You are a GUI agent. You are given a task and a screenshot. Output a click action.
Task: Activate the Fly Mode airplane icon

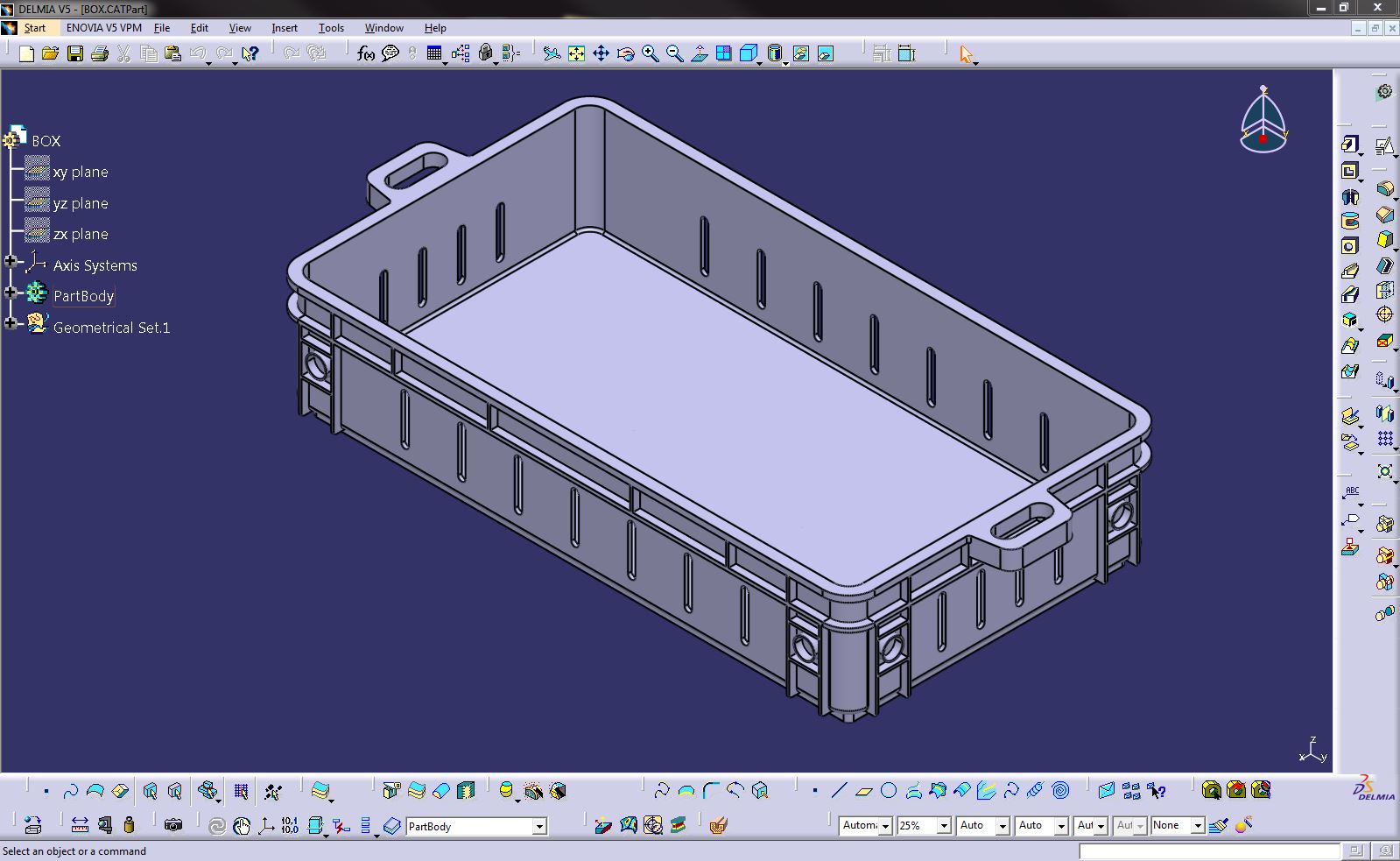coord(552,53)
